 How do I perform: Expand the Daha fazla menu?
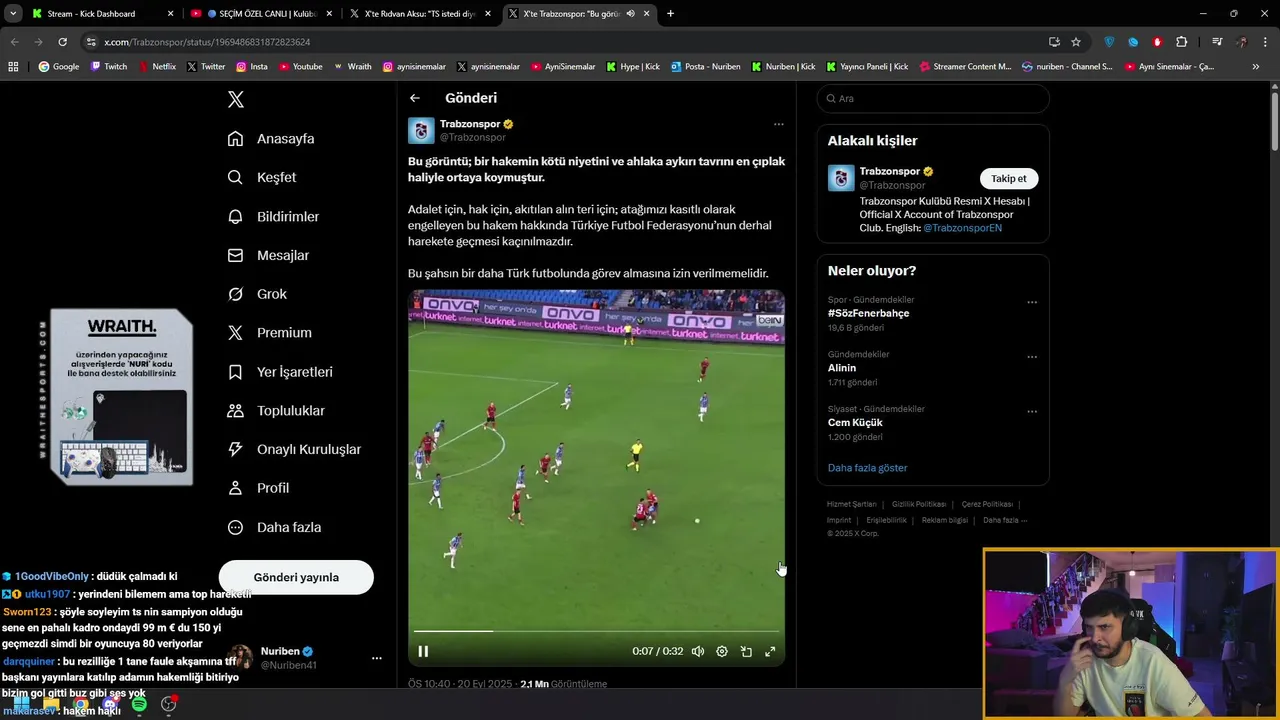[x=274, y=527]
